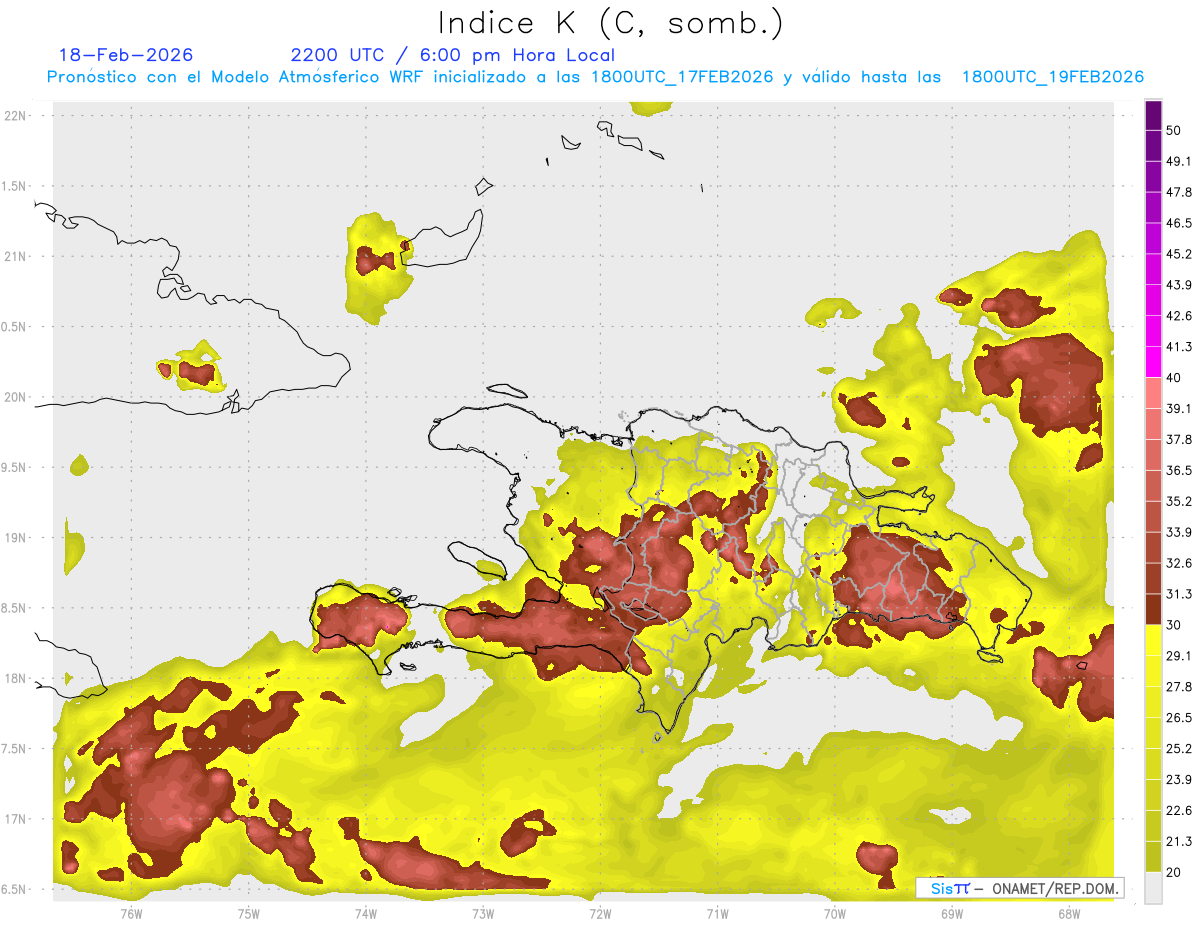Image resolution: width=1200 pixels, height=927 pixels.
Task: Click the colorbar value 41.3
Action: tap(1178, 347)
